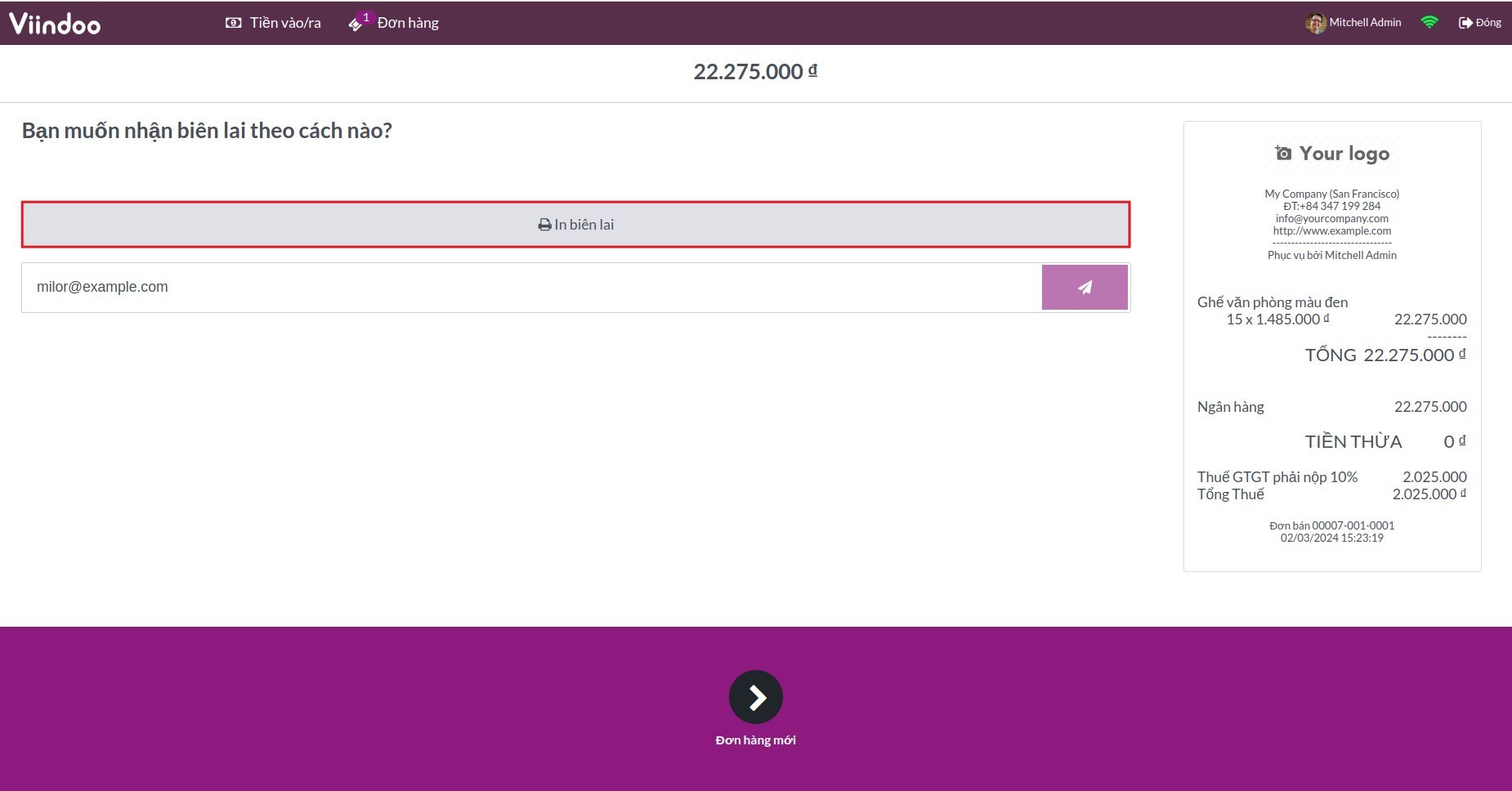Screen dimensions: 1512x791
Task: Click the TIỀN THỪA change line
Action: click(x=1385, y=441)
